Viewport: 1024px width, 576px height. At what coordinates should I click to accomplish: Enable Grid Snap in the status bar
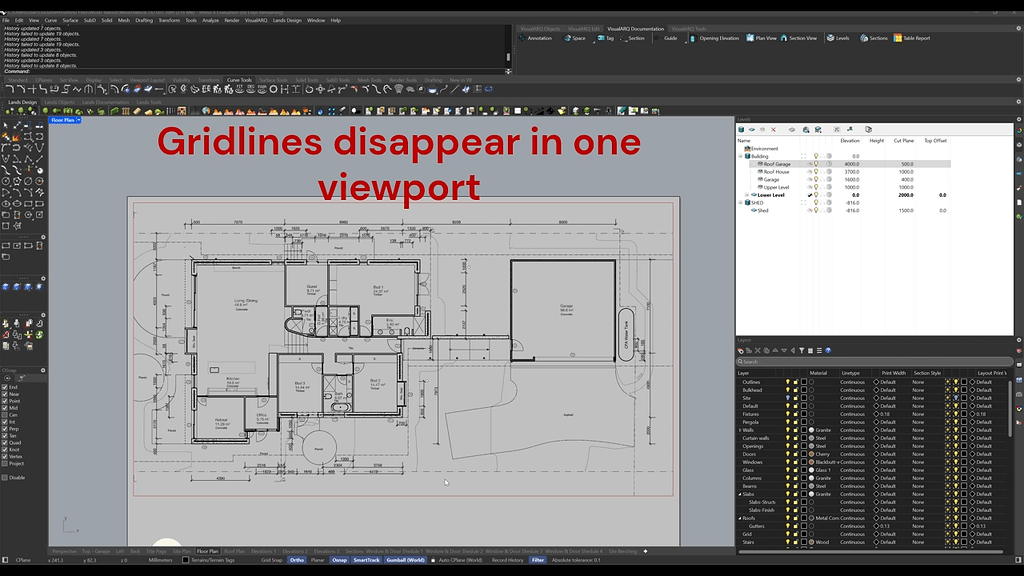pos(270,561)
